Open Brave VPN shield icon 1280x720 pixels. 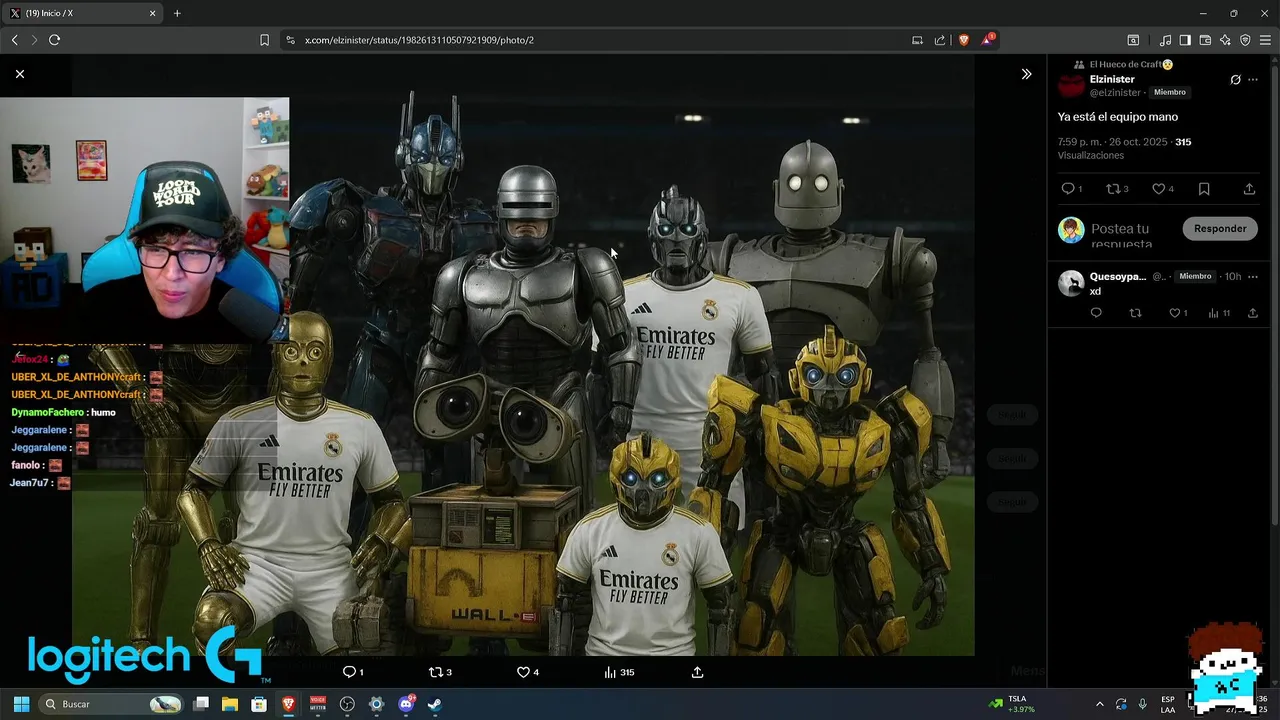[1245, 40]
